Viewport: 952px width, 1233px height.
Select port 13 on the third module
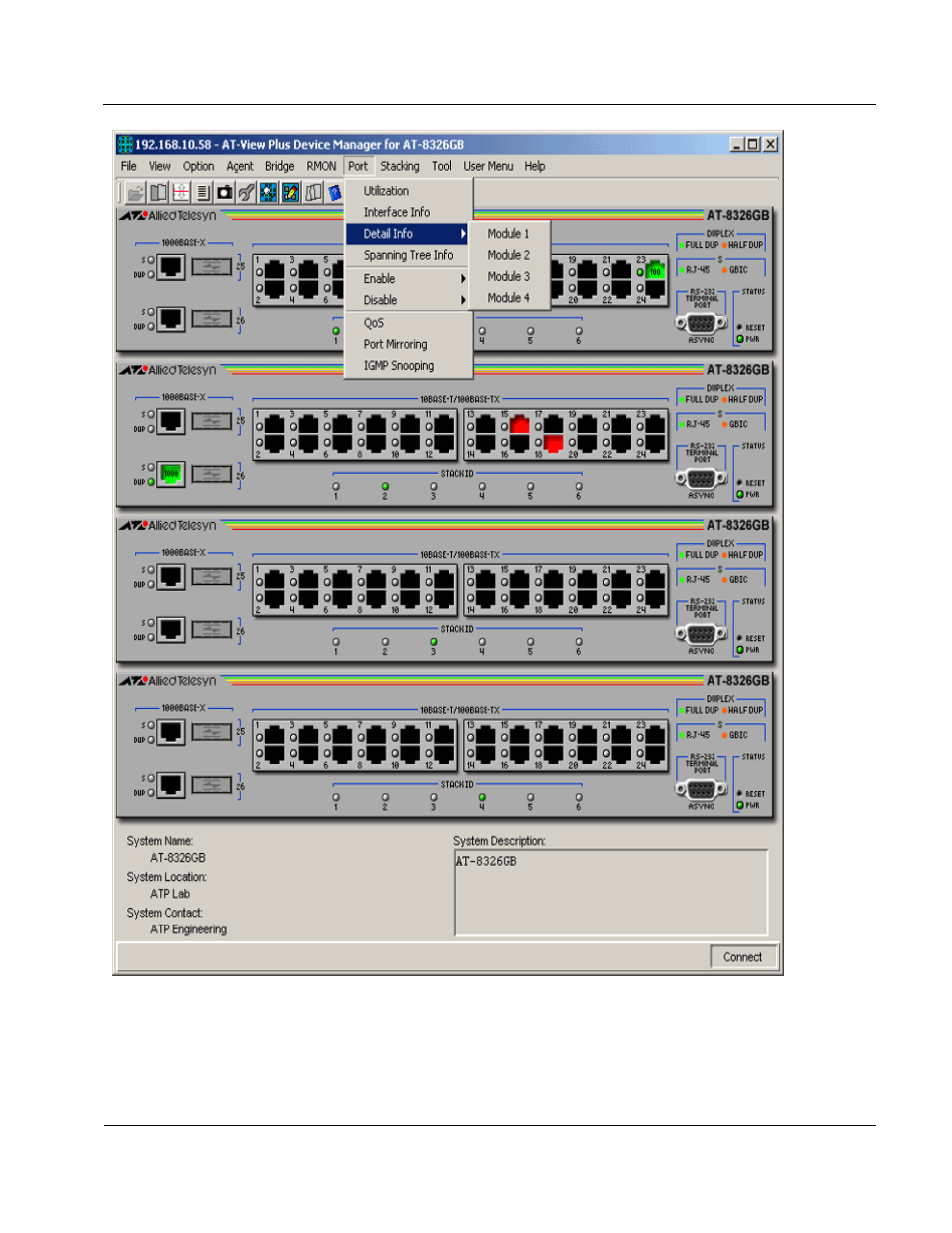point(486,580)
